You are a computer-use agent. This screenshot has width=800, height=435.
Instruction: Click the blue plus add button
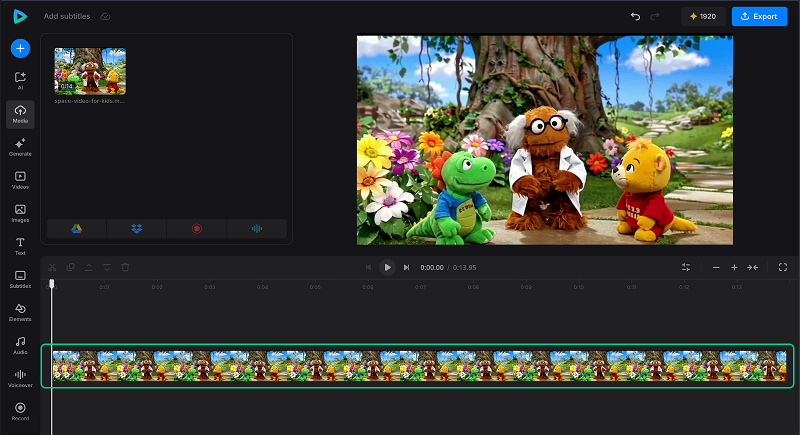coord(20,48)
